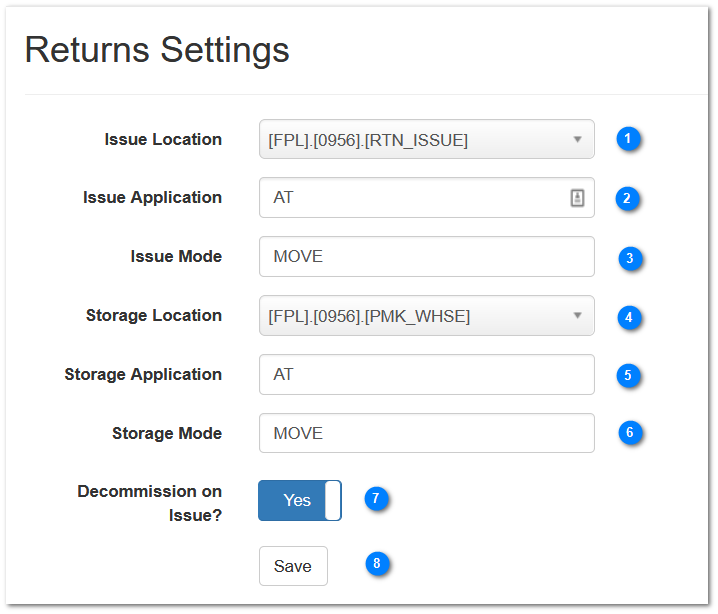
Task: Click the blue callout badge number 8
Action: click(x=377, y=563)
